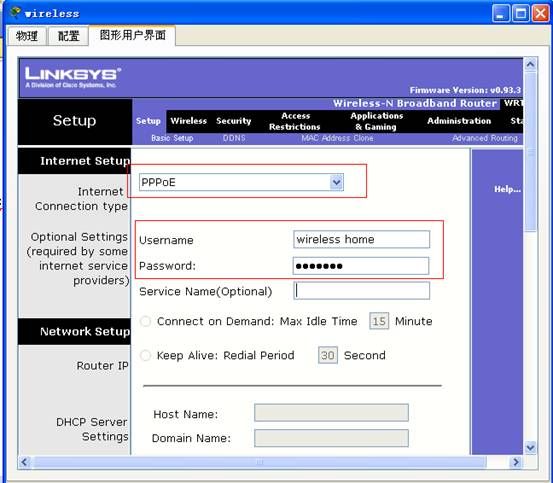Click the Password input field
The height and width of the screenshot is (483, 553).
pos(361,266)
